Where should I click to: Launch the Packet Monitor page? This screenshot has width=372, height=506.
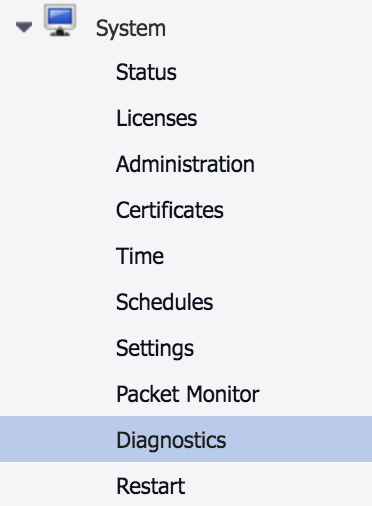pos(188,394)
